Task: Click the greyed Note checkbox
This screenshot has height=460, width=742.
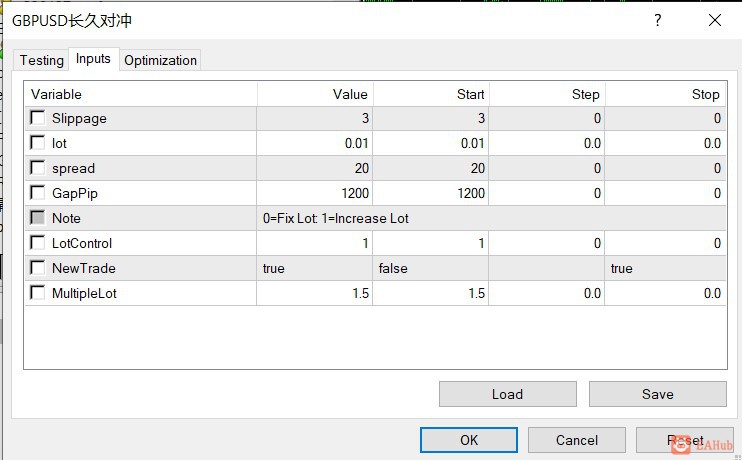Action: click(37, 218)
